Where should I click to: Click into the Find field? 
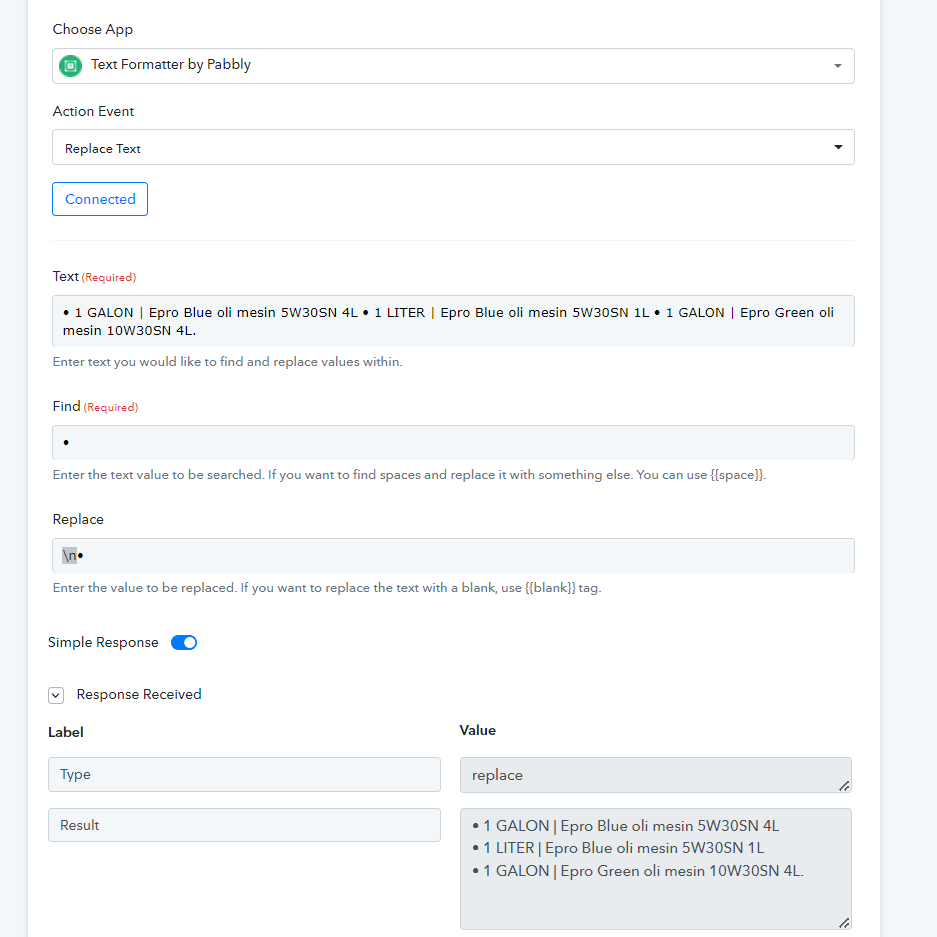click(x=453, y=442)
